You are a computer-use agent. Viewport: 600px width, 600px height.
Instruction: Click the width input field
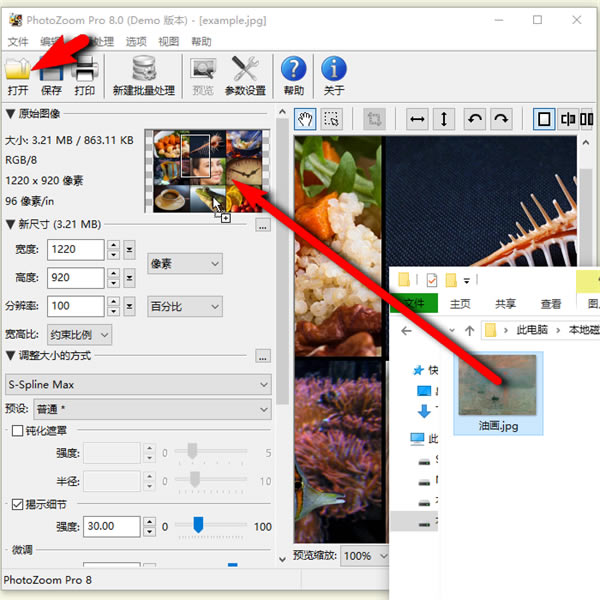(75, 250)
